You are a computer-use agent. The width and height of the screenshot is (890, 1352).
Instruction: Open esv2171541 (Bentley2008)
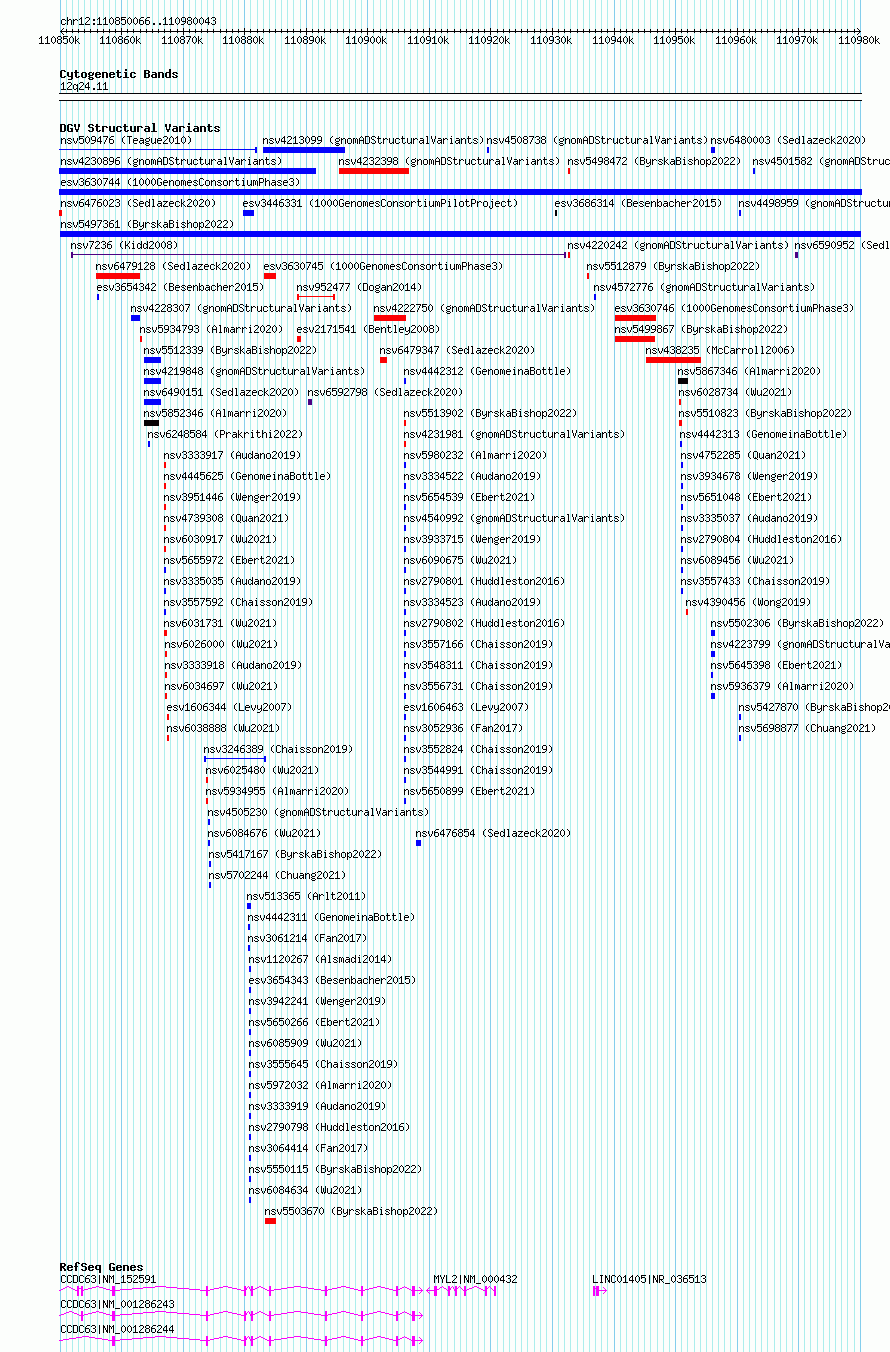pos(367,329)
